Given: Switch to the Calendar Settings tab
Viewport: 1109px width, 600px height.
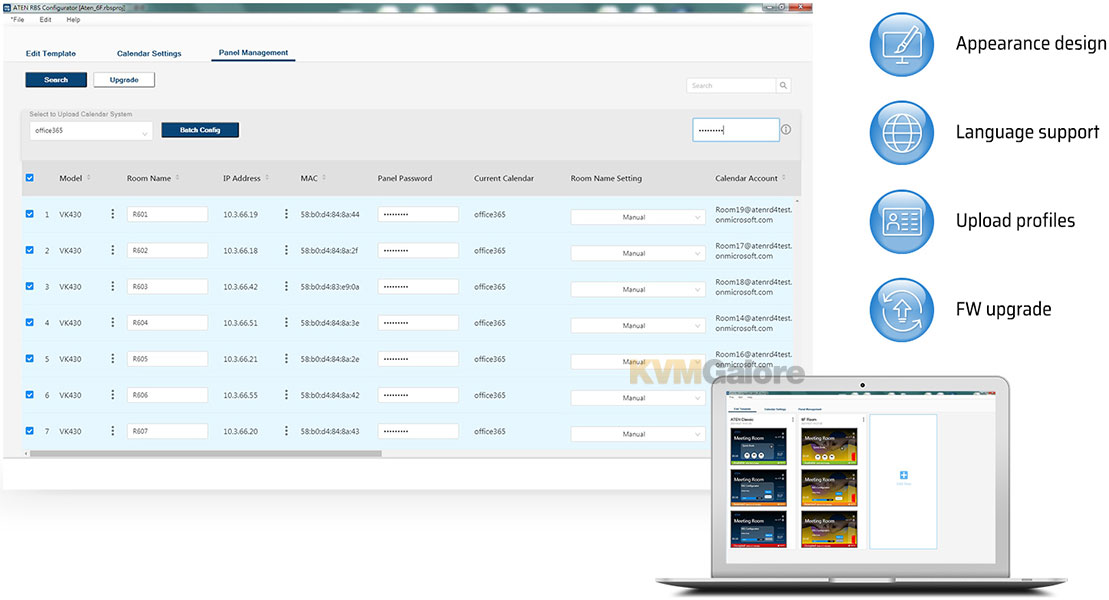Looking at the screenshot, I should click(x=149, y=53).
